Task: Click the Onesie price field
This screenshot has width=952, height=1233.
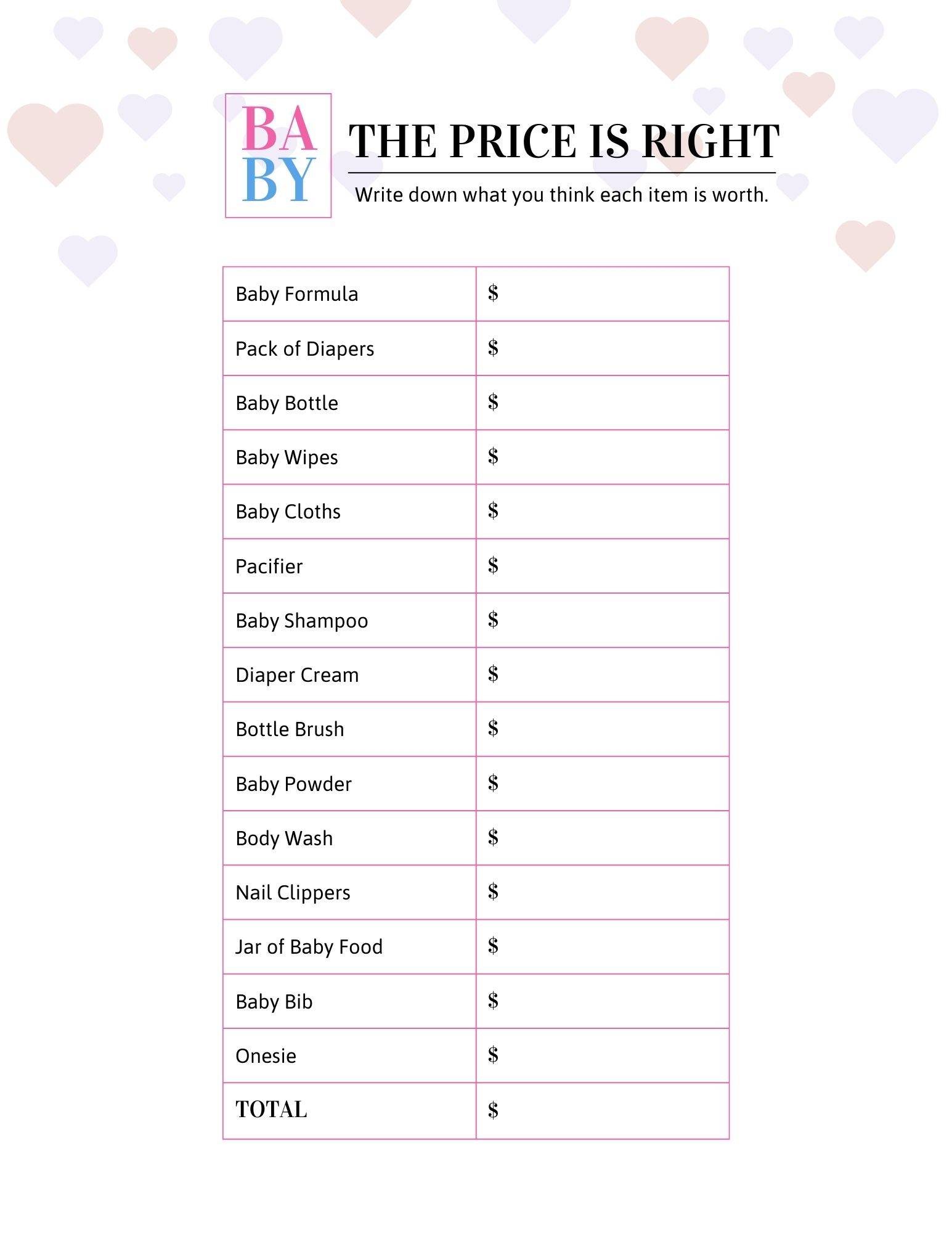Action: coord(603,1056)
